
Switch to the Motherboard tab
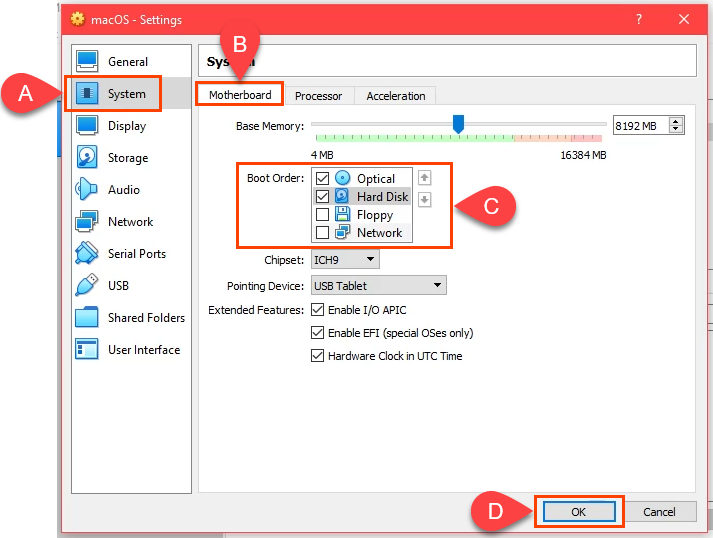240,95
